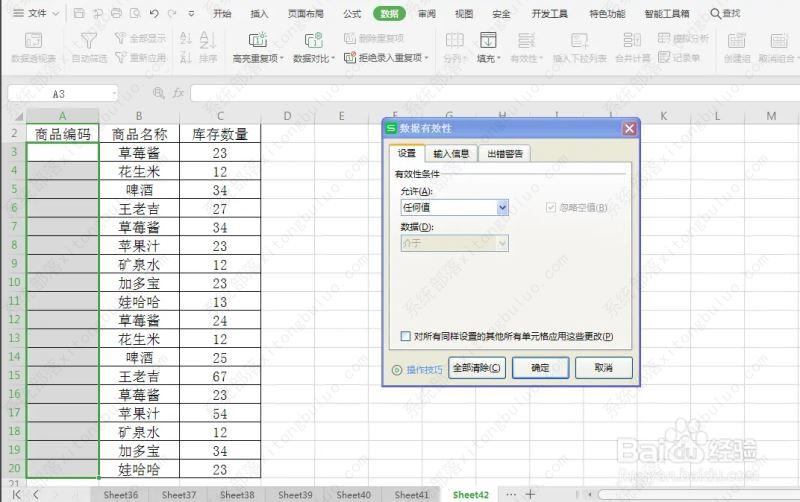The width and height of the screenshot is (800, 502).
Task: Click the 查找 search magnifier icon
Action: pos(714,14)
